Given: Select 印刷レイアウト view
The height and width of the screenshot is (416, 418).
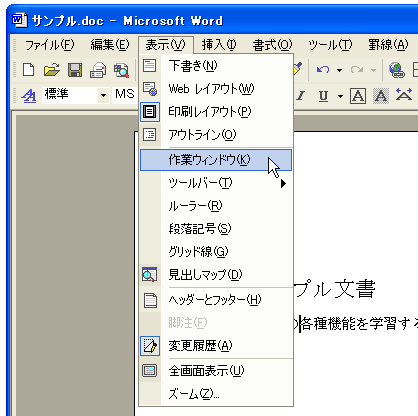Looking at the screenshot, I should 216,112.
